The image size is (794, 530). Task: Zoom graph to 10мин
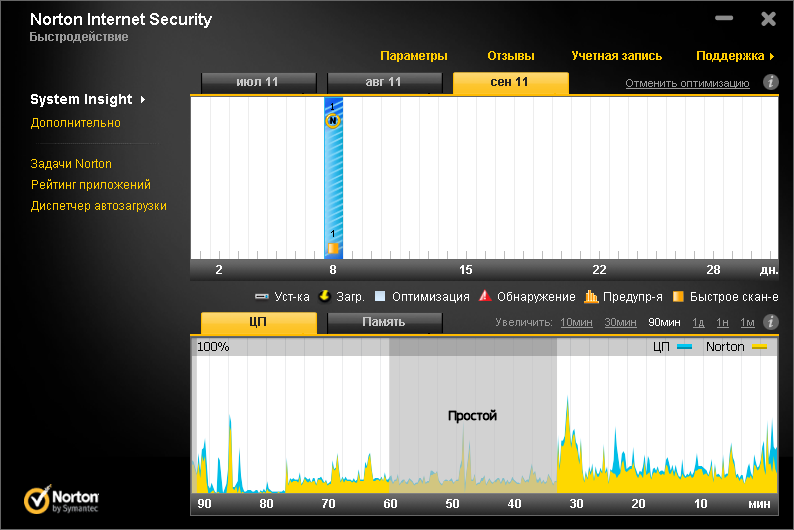pyautogui.click(x=576, y=322)
